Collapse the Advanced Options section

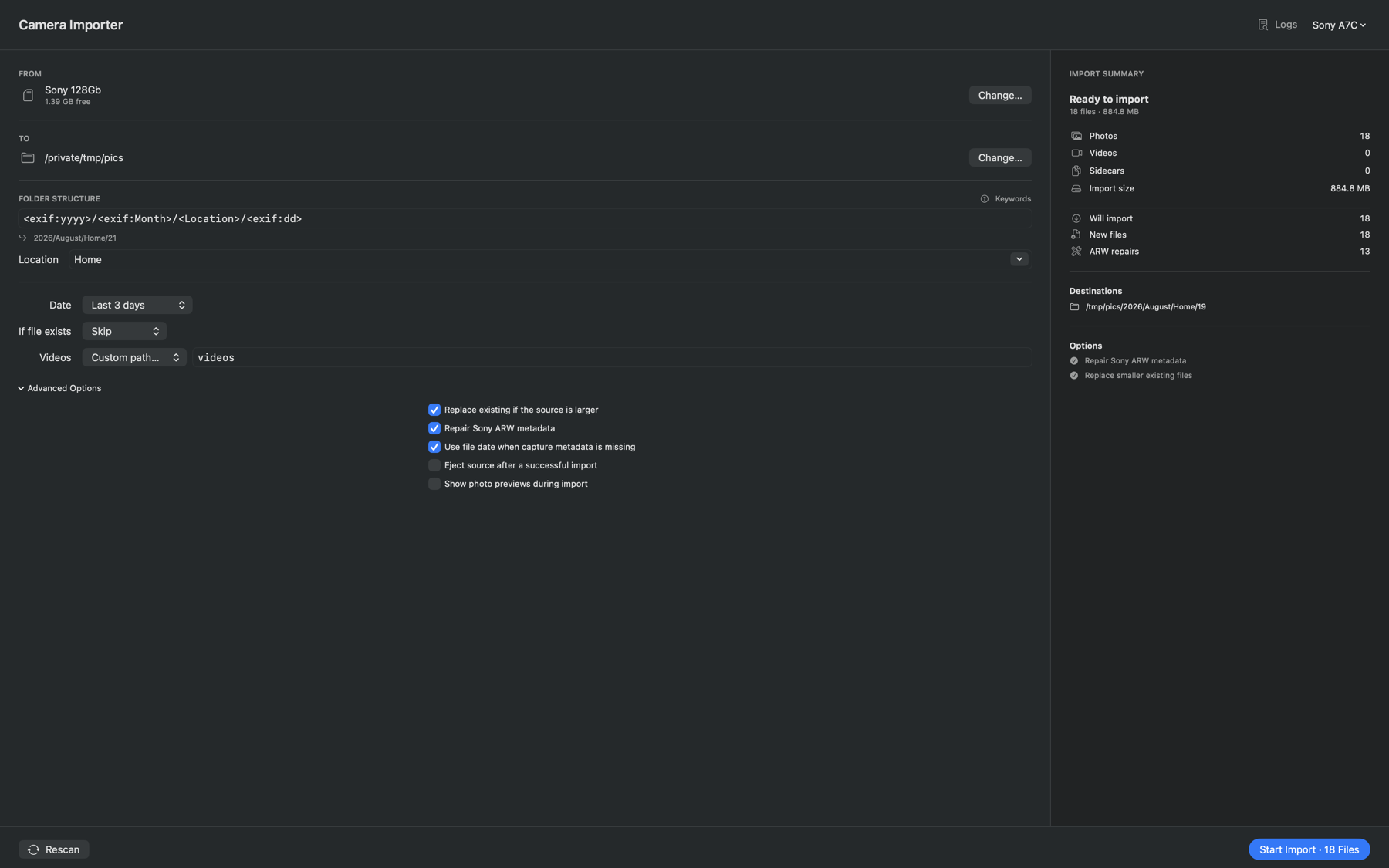pos(59,388)
